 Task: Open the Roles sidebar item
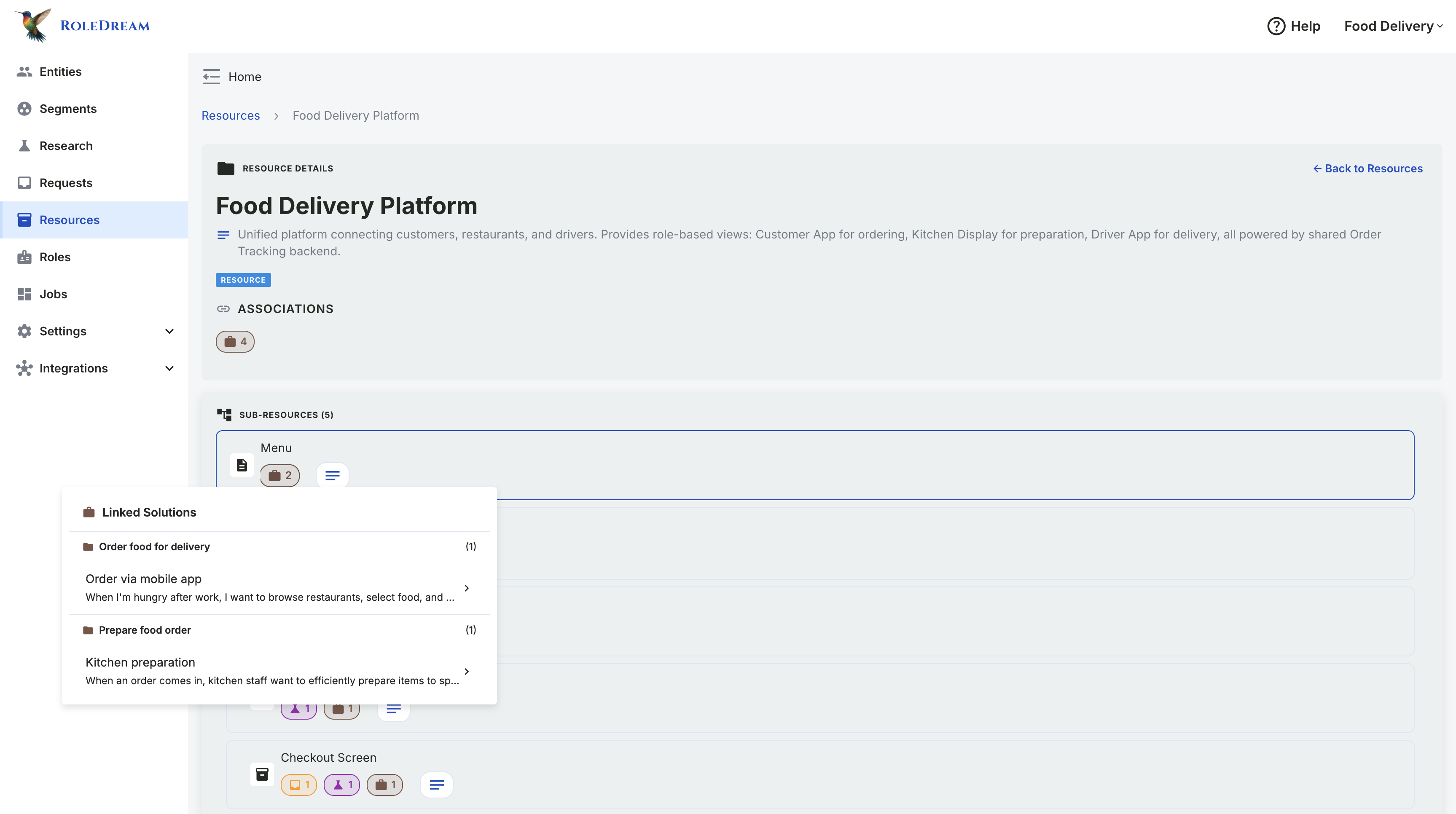[x=55, y=257]
